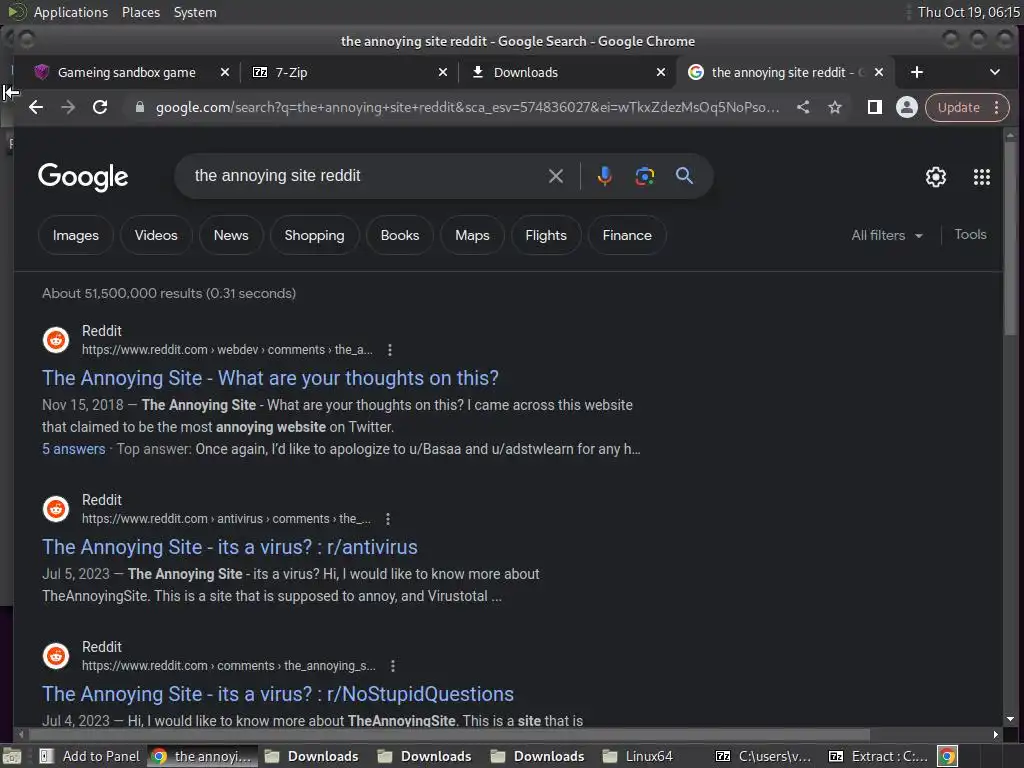The width and height of the screenshot is (1024, 768).
Task: Open the All filters dropdown
Action: click(x=887, y=235)
